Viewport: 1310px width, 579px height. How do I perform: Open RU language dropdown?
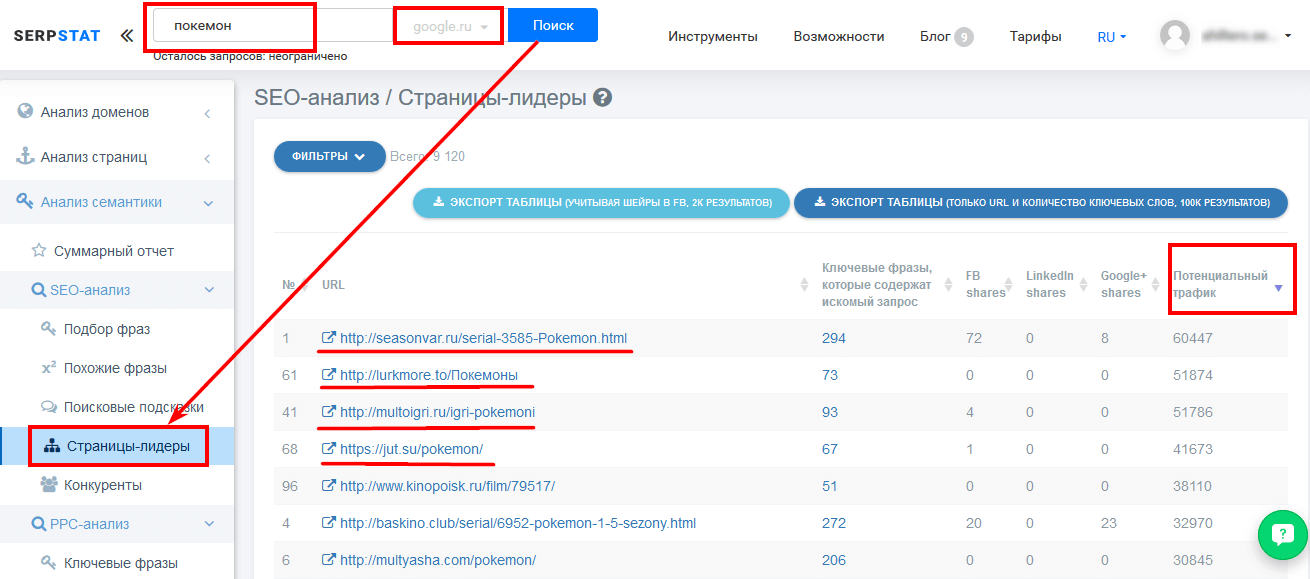1111,37
